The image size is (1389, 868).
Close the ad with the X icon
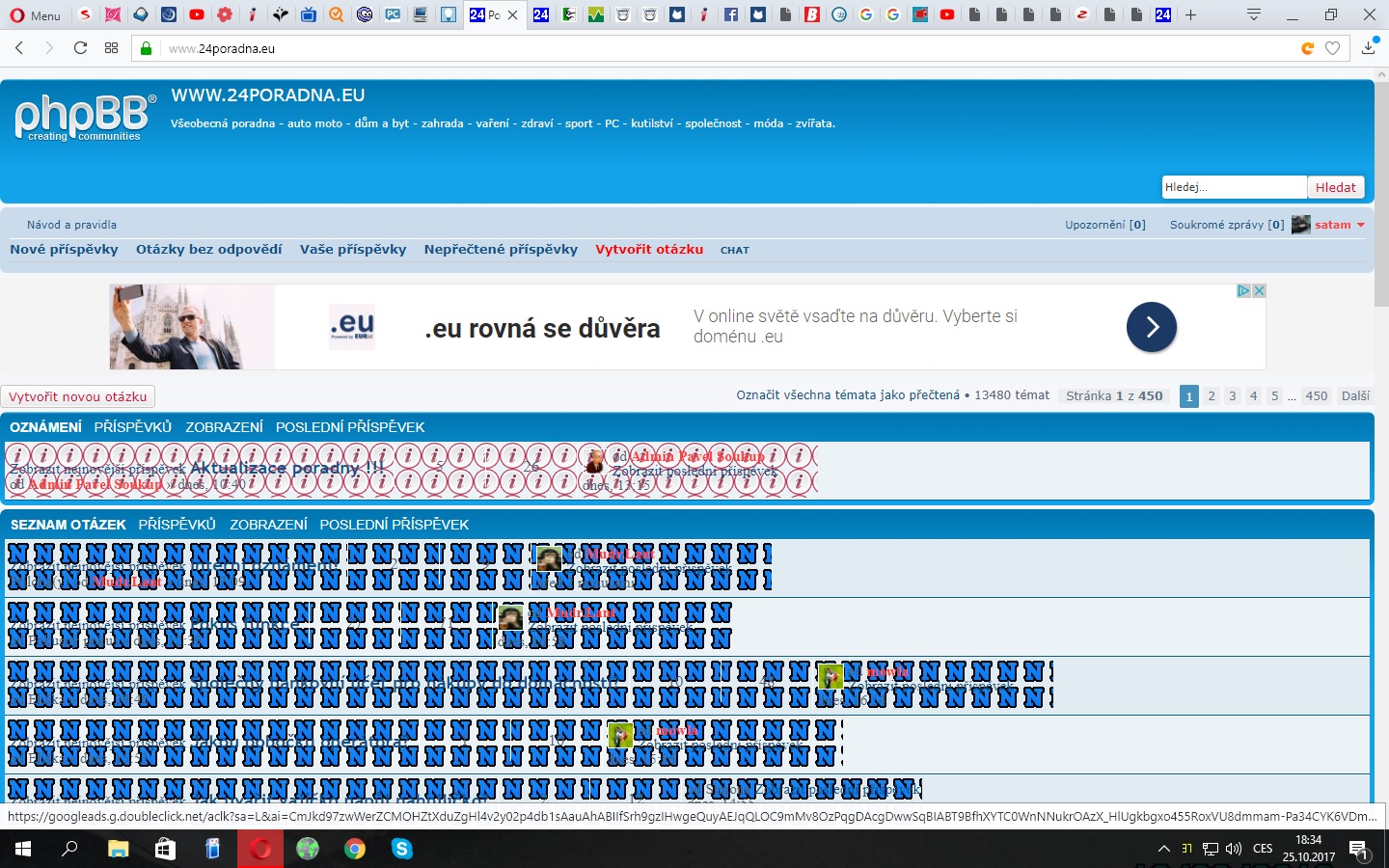point(1259,290)
